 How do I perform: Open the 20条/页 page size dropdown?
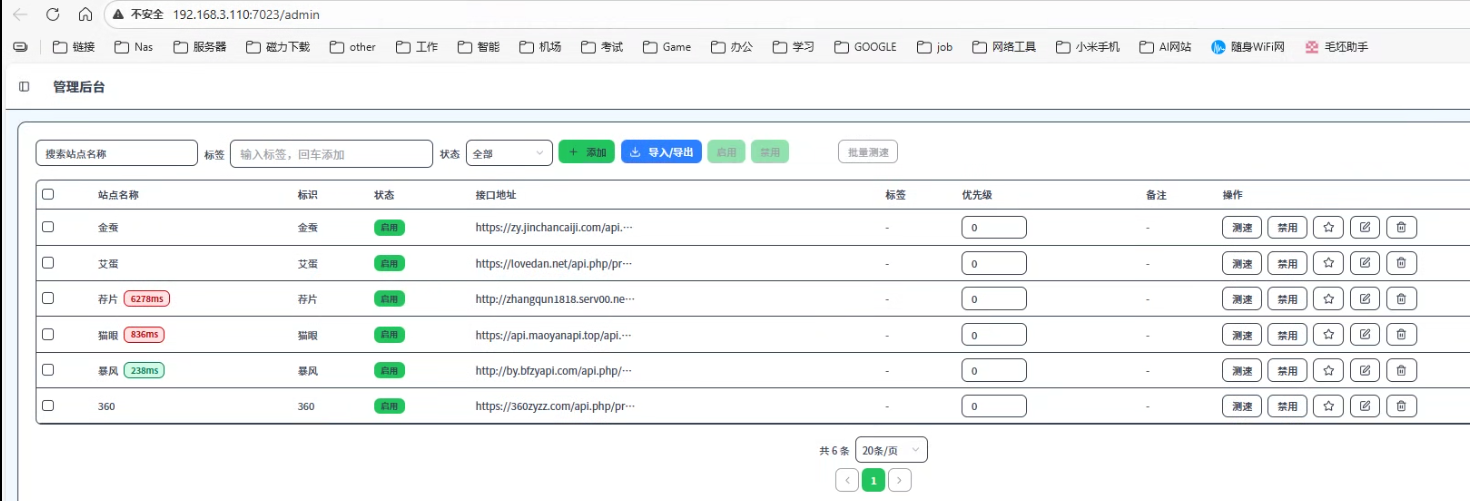tap(891, 450)
